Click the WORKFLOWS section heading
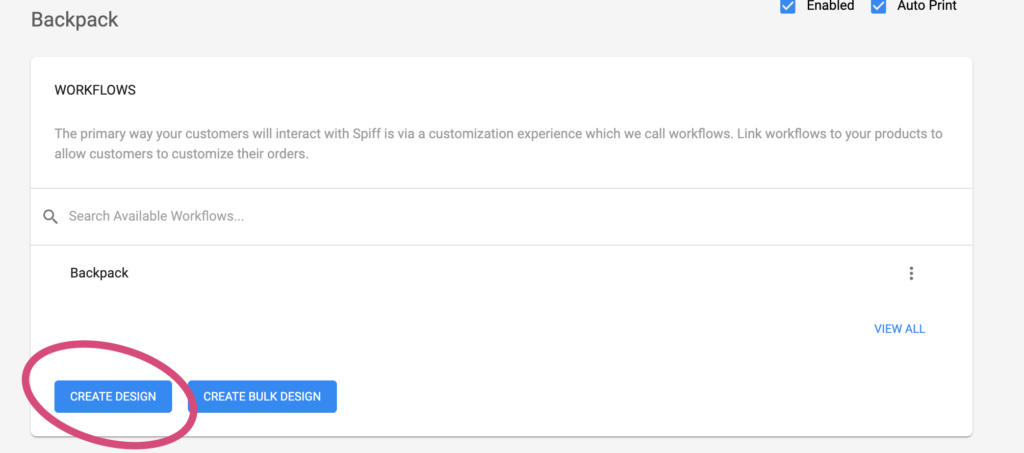 pyautogui.click(x=95, y=90)
